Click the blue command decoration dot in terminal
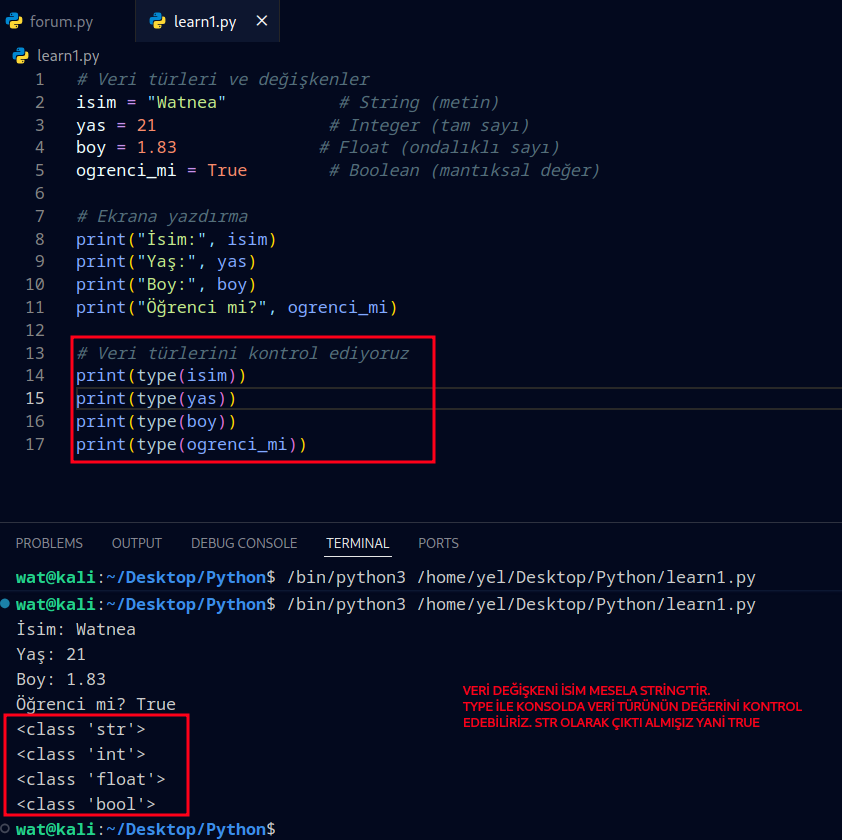This screenshot has width=842, height=840. click(5, 603)
